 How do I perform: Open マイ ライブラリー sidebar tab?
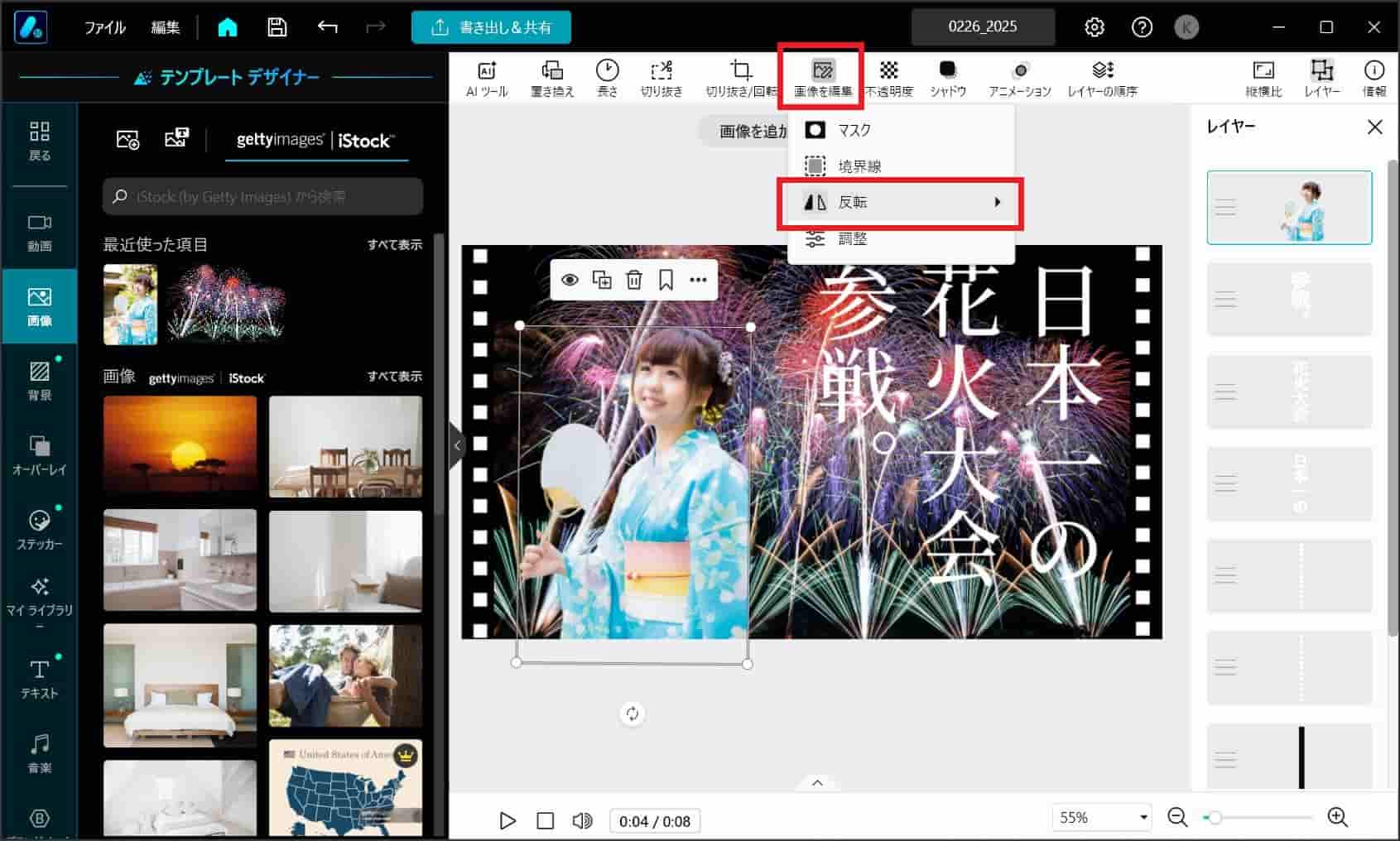pos(40,603)
